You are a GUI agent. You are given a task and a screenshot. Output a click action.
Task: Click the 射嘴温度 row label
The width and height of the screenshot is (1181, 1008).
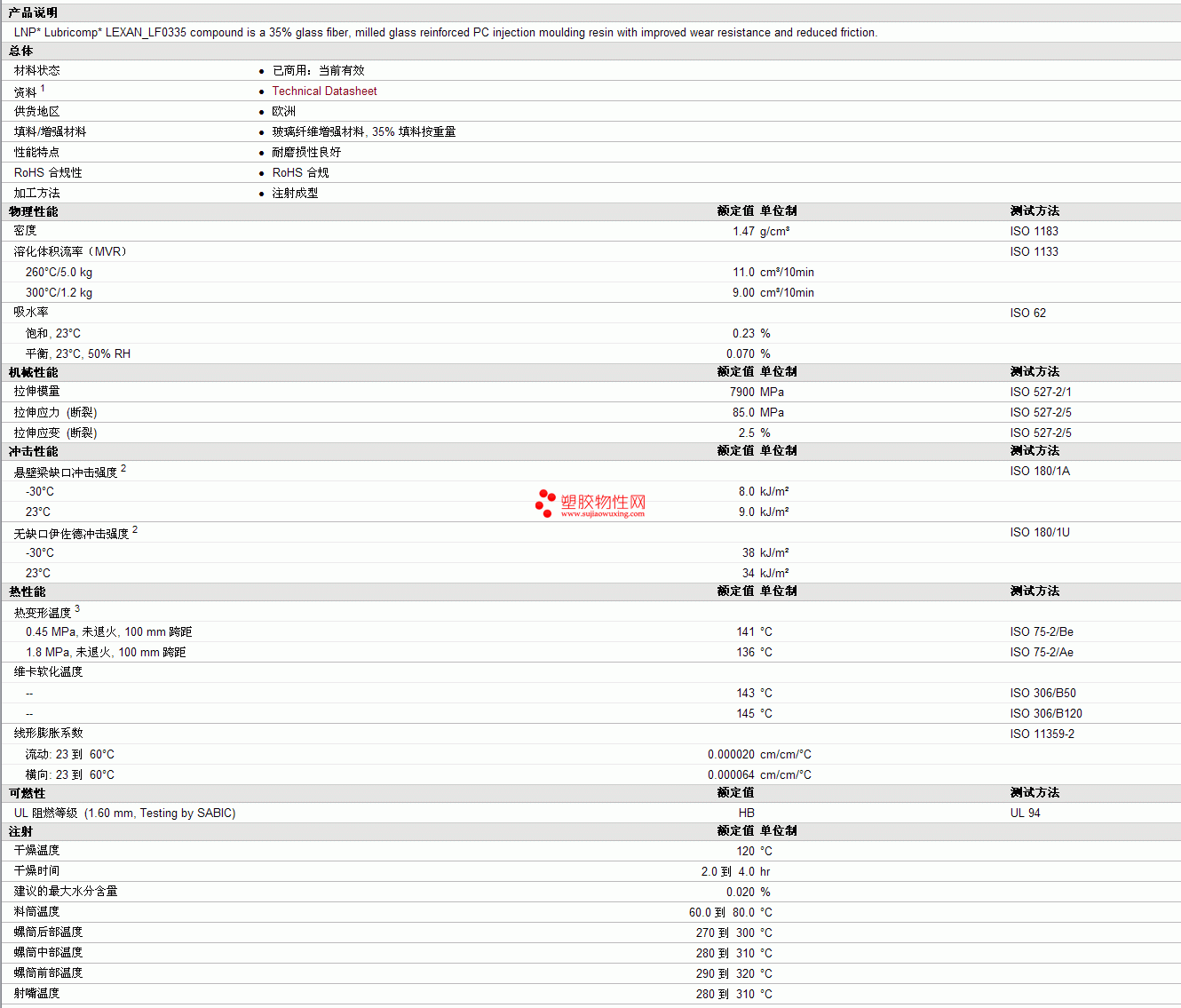tap(37, 993)
